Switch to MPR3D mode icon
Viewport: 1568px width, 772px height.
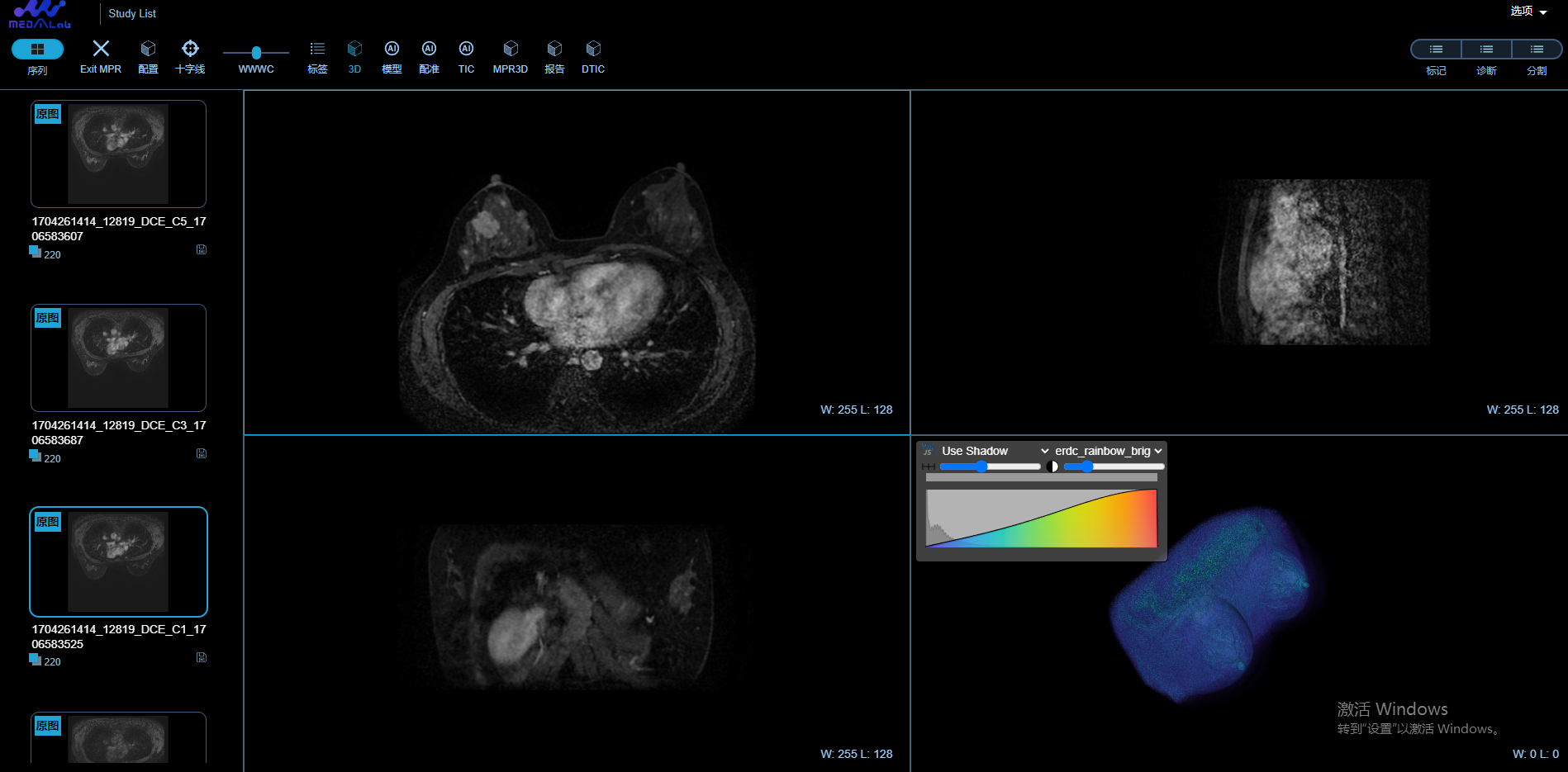tap(511, 49)
